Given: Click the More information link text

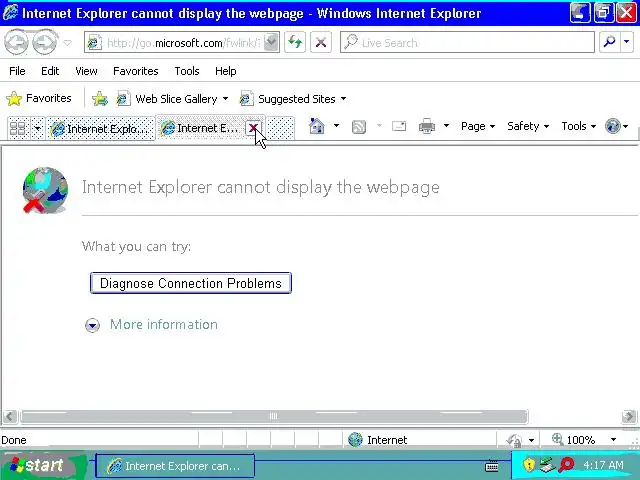Looking at the screenshot, I should (x=164, y=324).
